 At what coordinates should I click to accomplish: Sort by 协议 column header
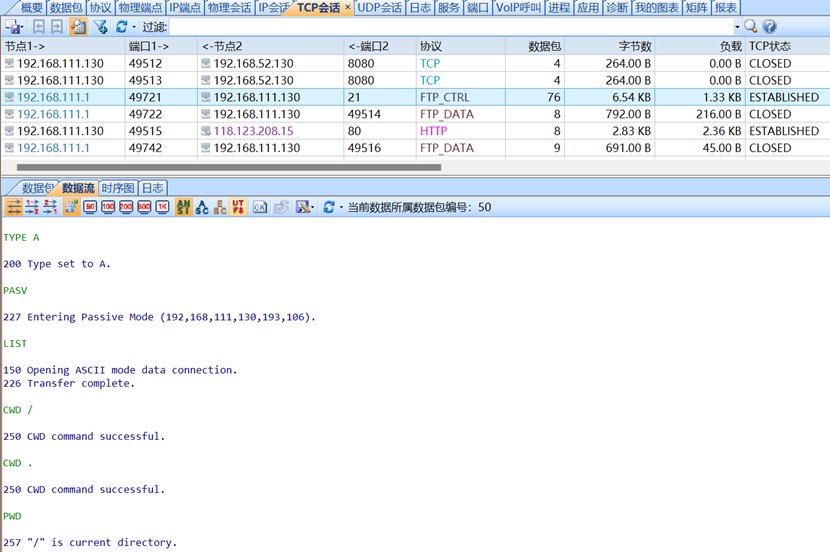461,46
